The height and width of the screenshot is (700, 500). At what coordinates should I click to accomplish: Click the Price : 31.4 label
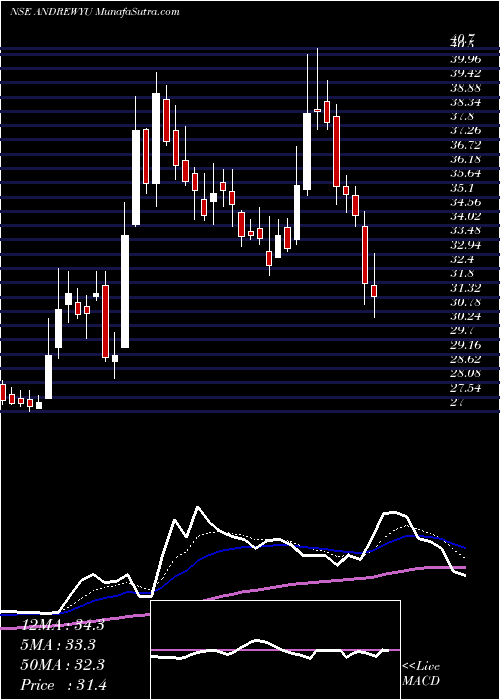tap(63, 684)
